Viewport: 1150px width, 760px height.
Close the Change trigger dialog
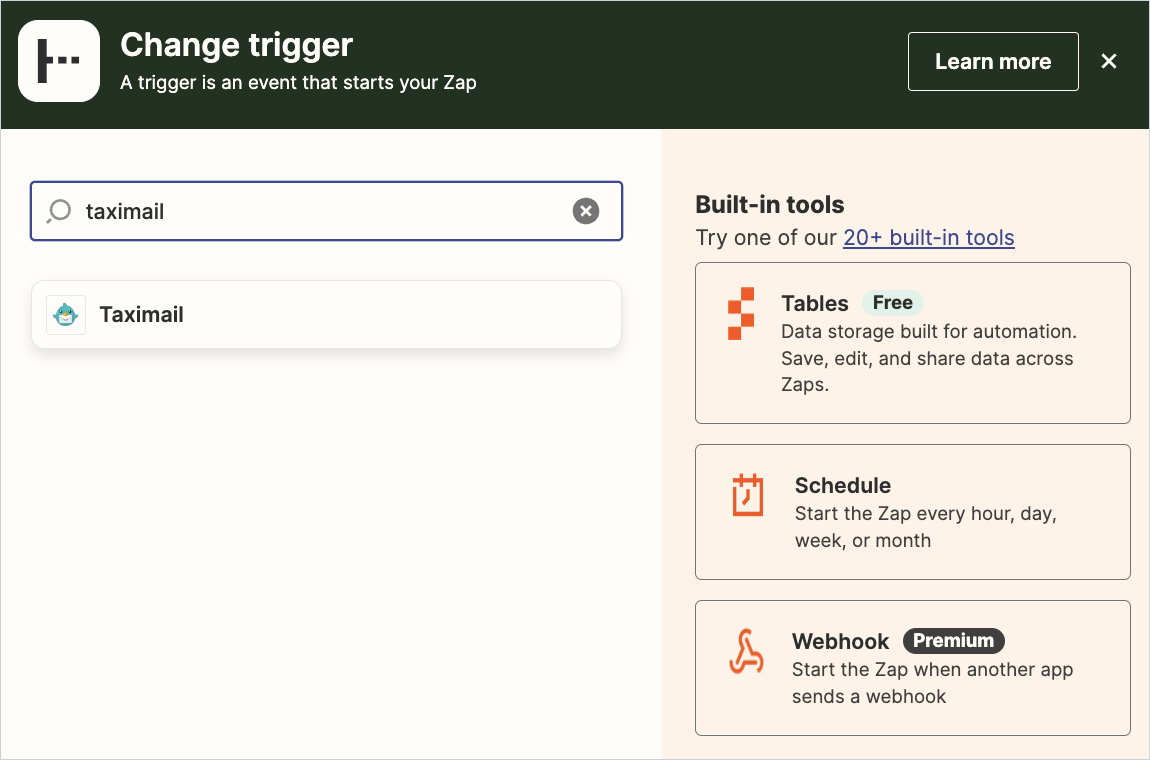click(x=1108, y=61)
